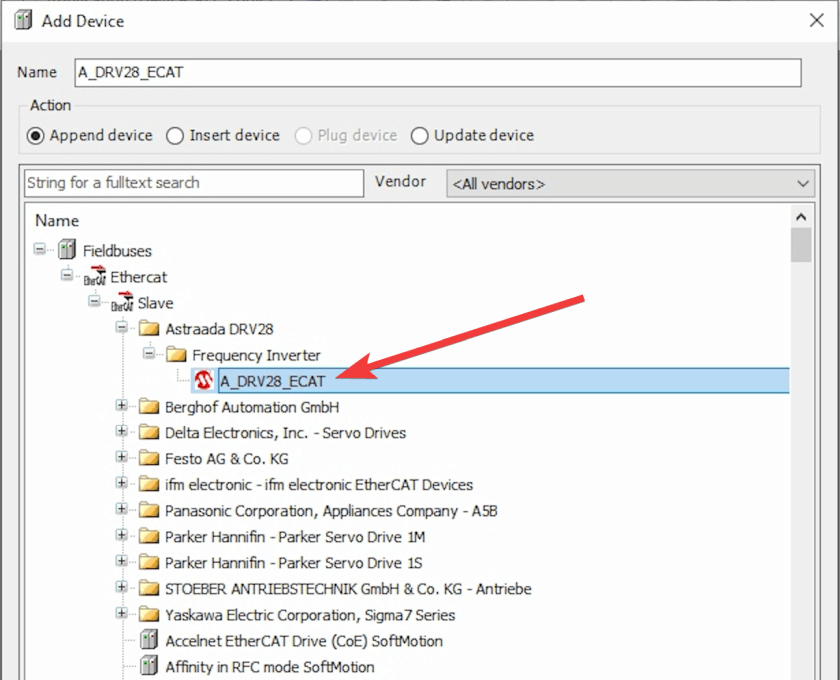Screen dimensions: 840x680
Task: Select Festo AG & Co. KG label
Action: click(227, 459)
